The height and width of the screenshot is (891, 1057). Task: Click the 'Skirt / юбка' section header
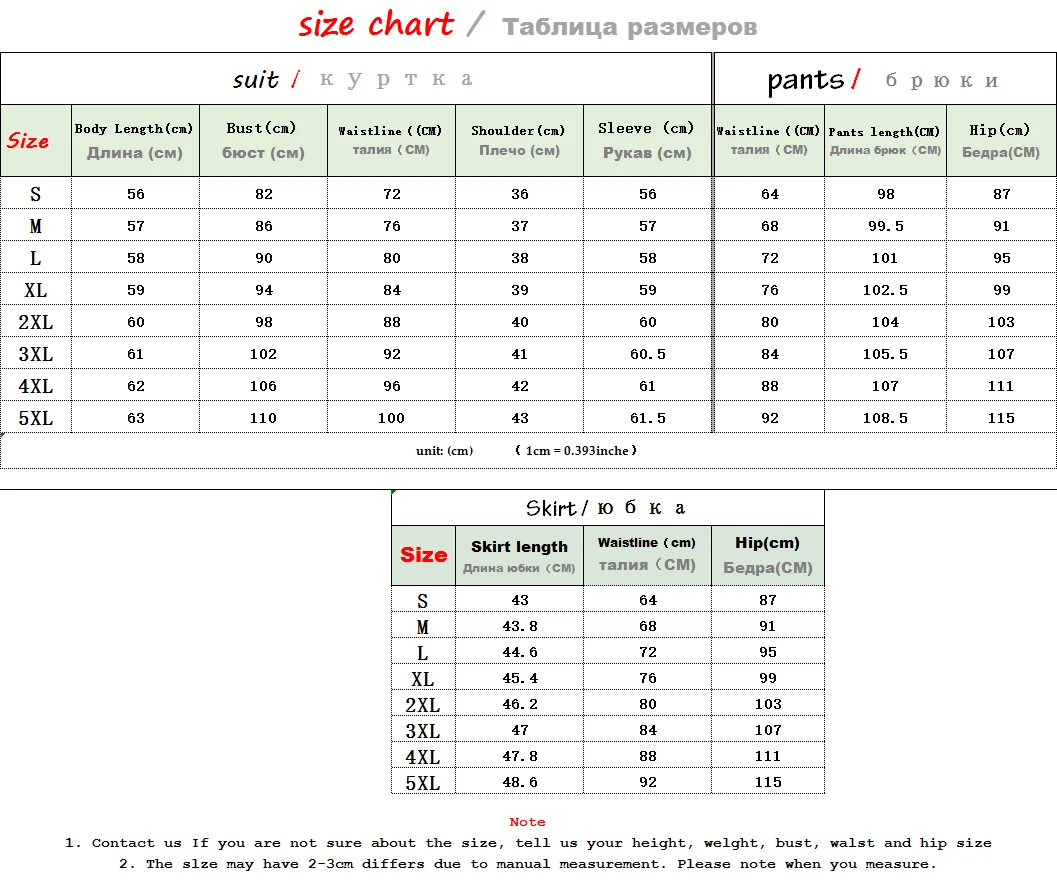click(x=607, y=508)
